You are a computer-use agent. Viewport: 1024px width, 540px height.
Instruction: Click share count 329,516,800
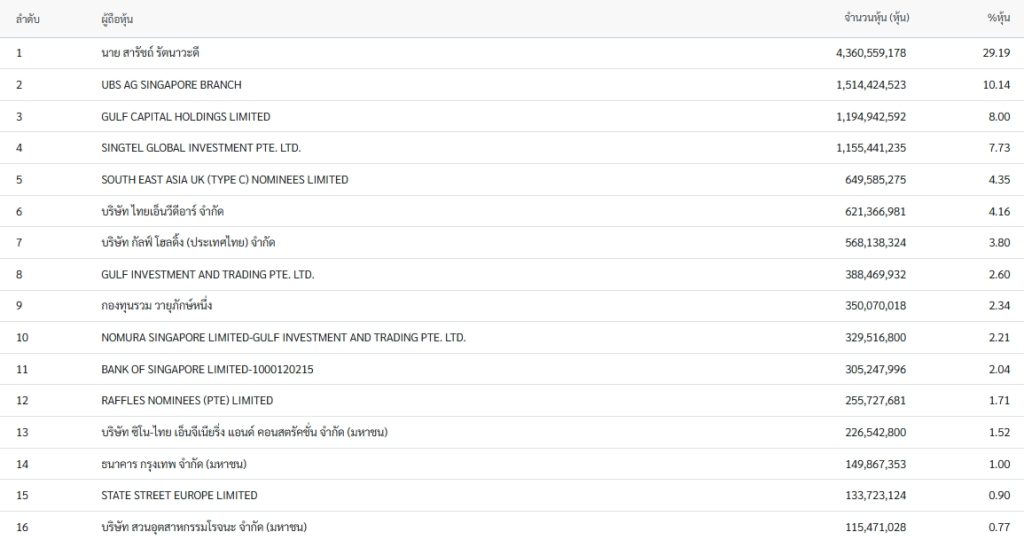point(875,338)
